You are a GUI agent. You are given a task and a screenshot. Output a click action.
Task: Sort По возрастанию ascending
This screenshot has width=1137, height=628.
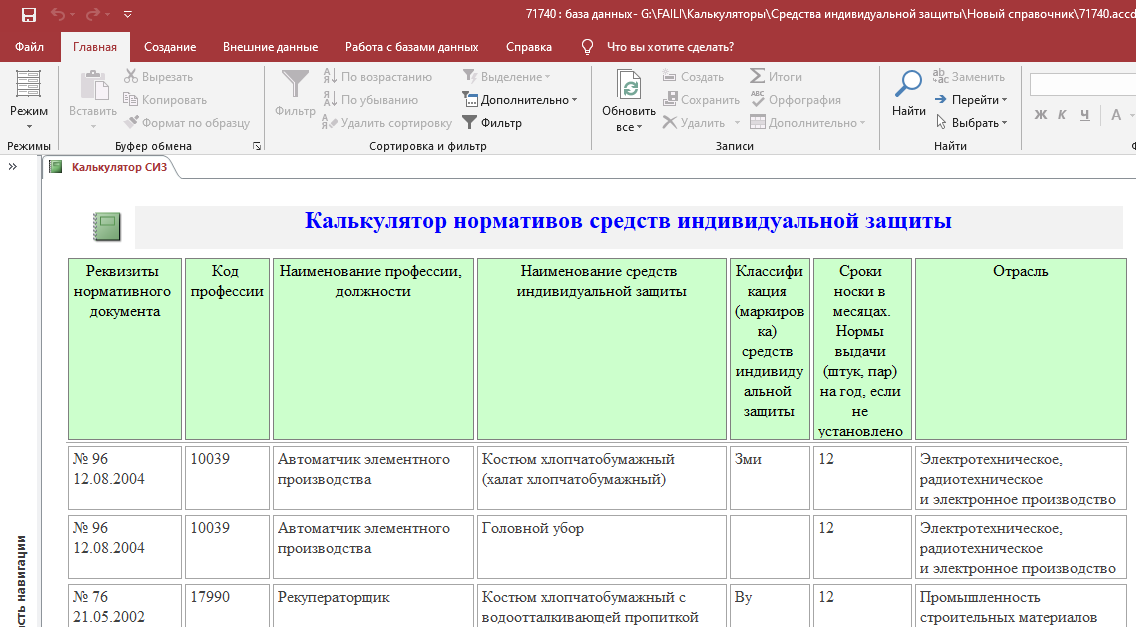pyautogui.click(x=377, y=77)
